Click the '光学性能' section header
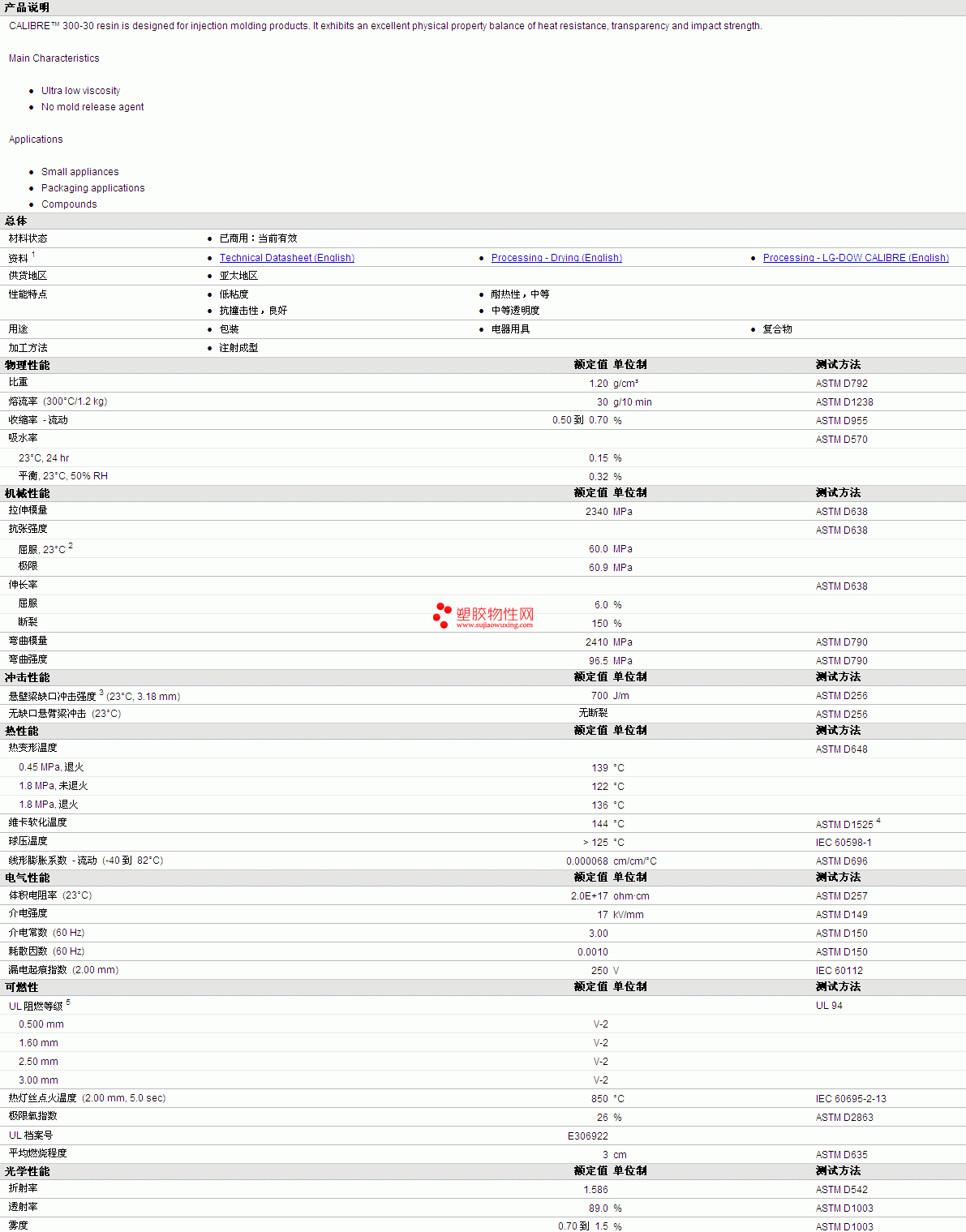 [x=28, y=1171]
